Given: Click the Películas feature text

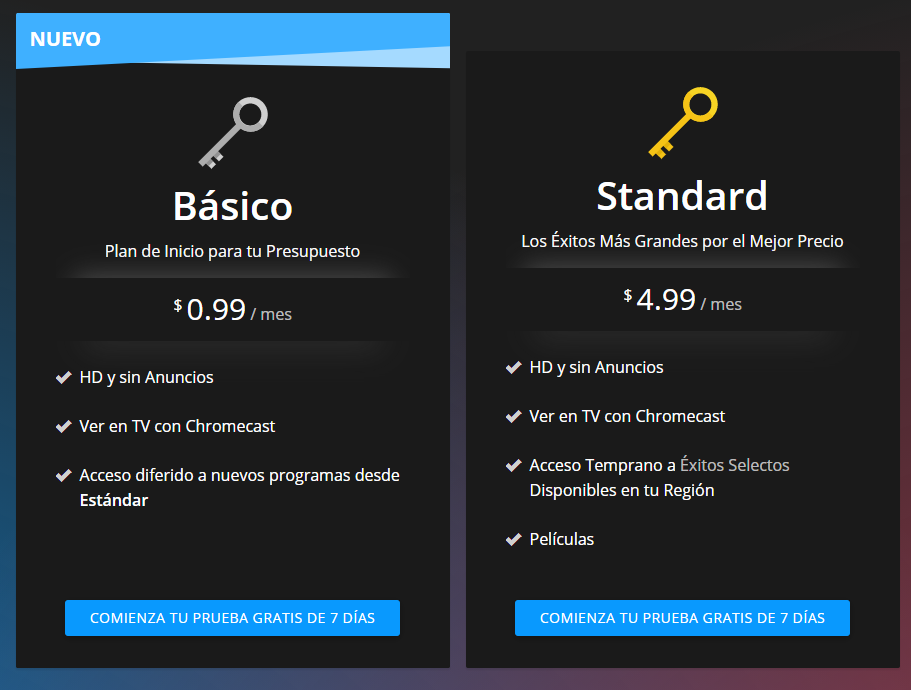Looking at the screenshot, I should pyautogui.click(x=561, y=539).
